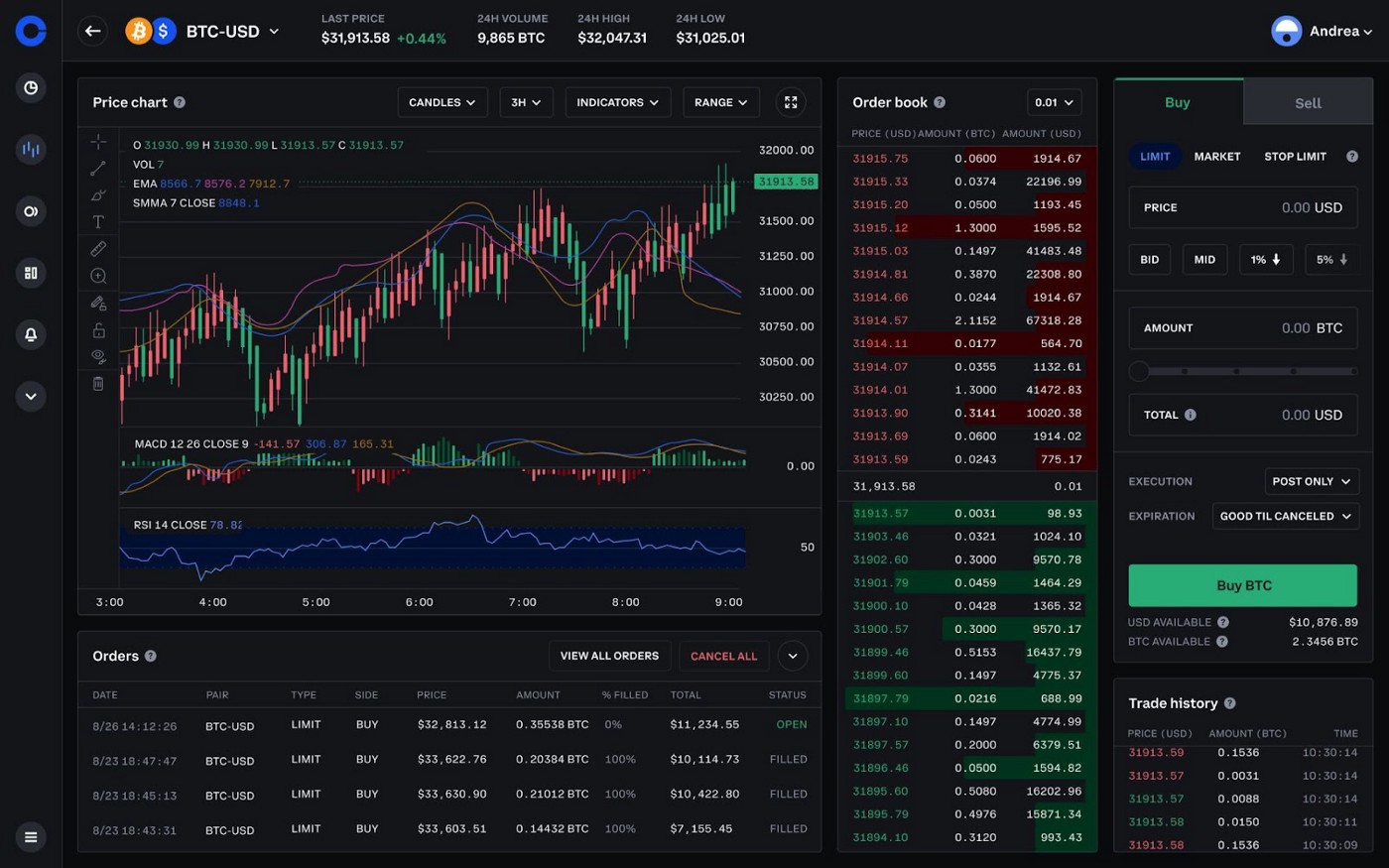Pick the trend line drawing tool
1389x868 pixels.
coord(98,168)
